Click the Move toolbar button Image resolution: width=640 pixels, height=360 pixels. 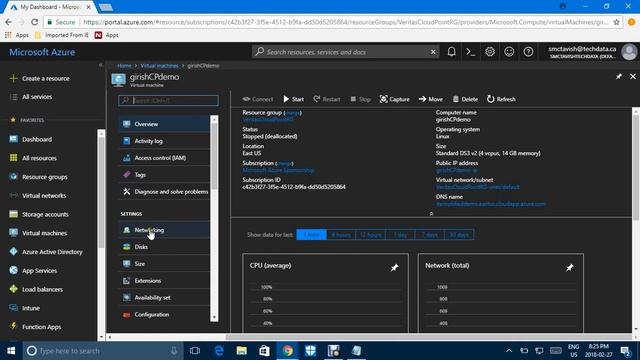pyautogui.click(x=431, y=99)
